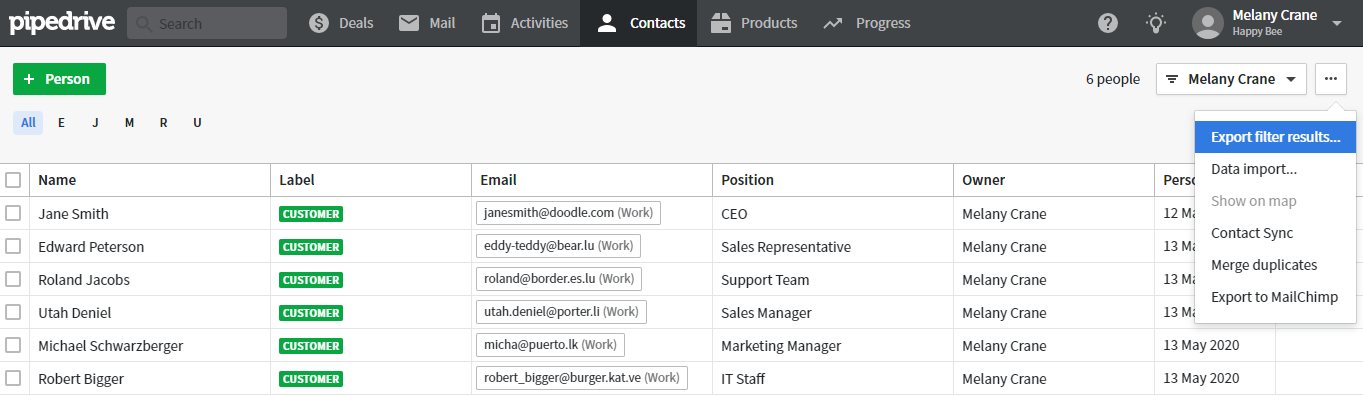Image resolution: width=1363 pixels, height=395 pixels.
Task: Open the help question mark icon
Action: (x=1108, y=23)
